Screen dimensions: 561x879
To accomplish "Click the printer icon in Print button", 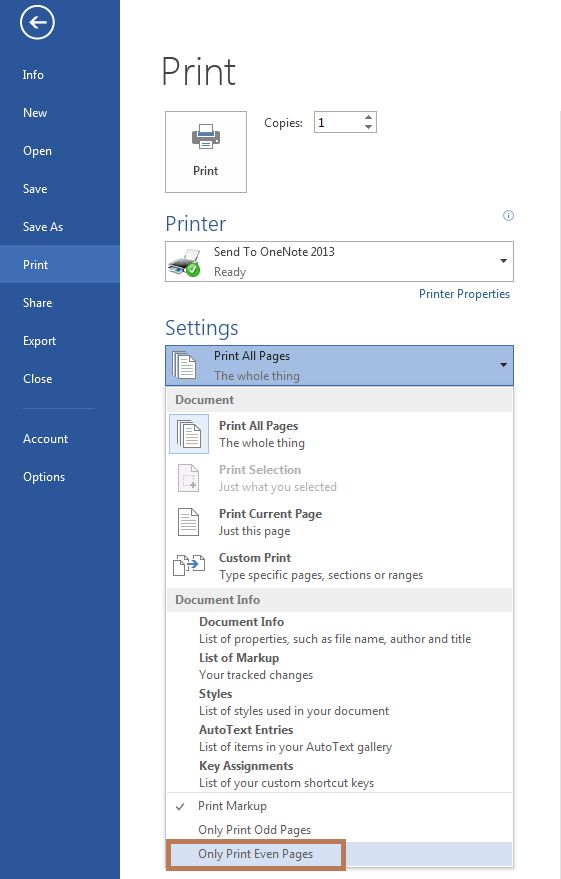I will pyautogui.click(x=206, y=136).
